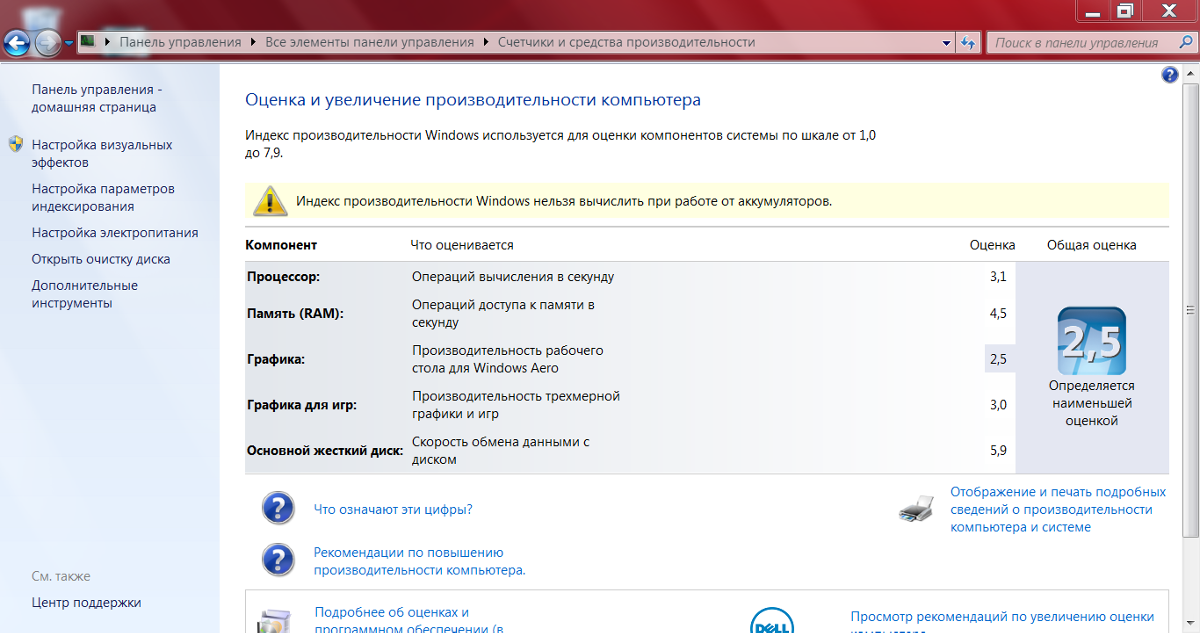The image size is (1200, 633).
Task: Open Help with the blue question mark icon
Action: pos(1170,75)
